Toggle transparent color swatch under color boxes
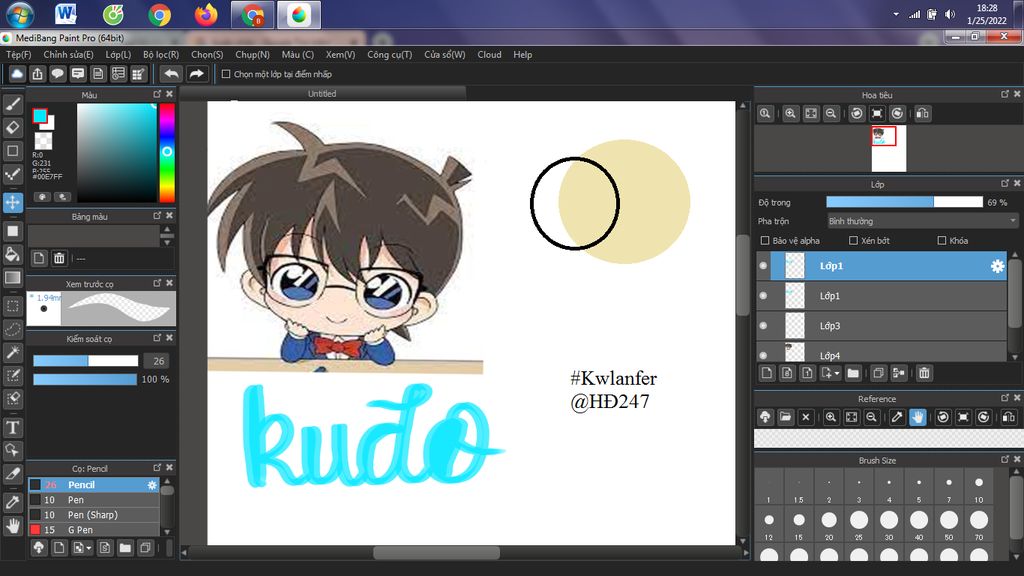This screenshot has height=576, width=1024. pos(43,140)
